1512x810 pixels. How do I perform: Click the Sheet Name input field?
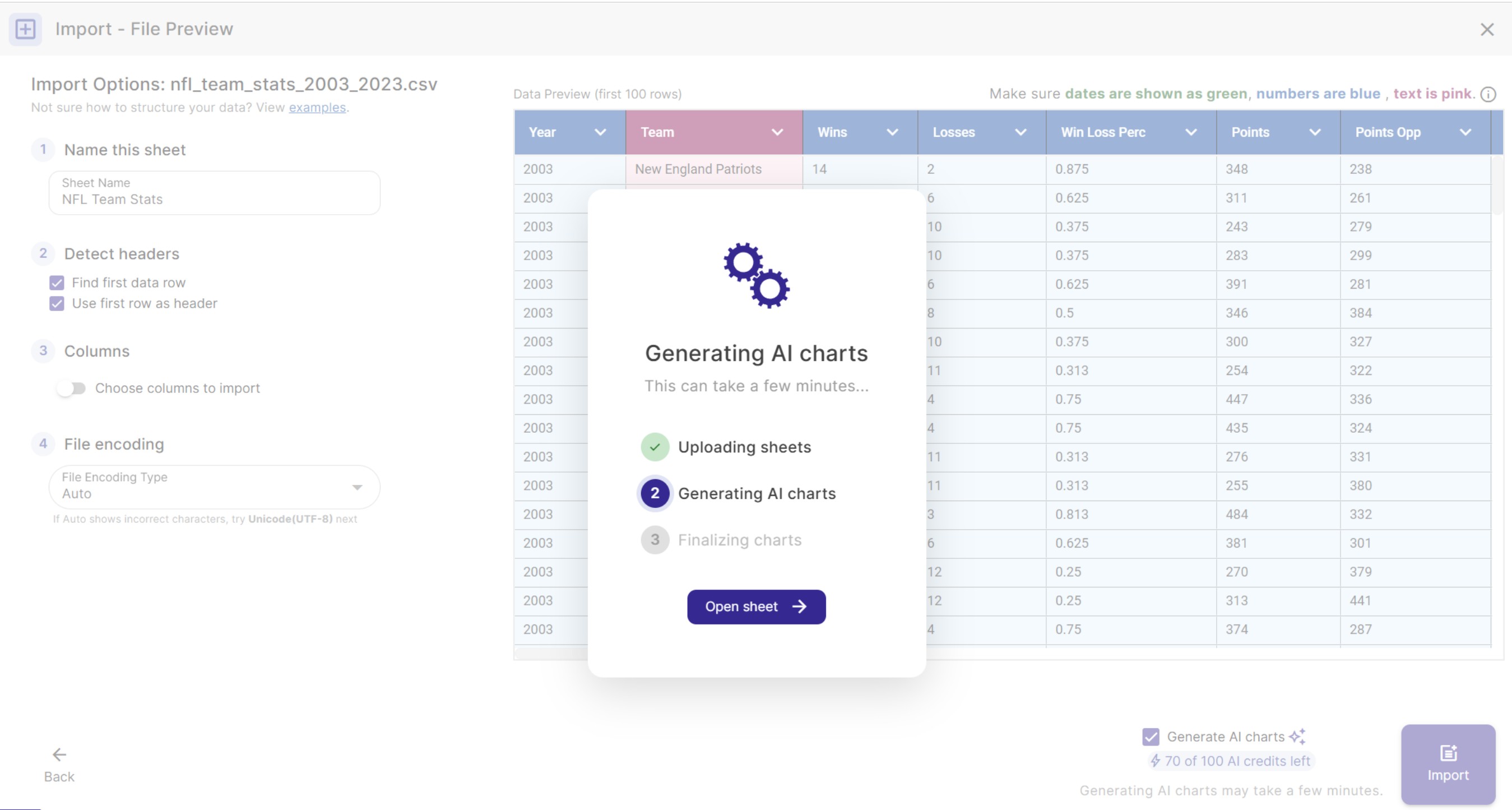coord(214,192)
